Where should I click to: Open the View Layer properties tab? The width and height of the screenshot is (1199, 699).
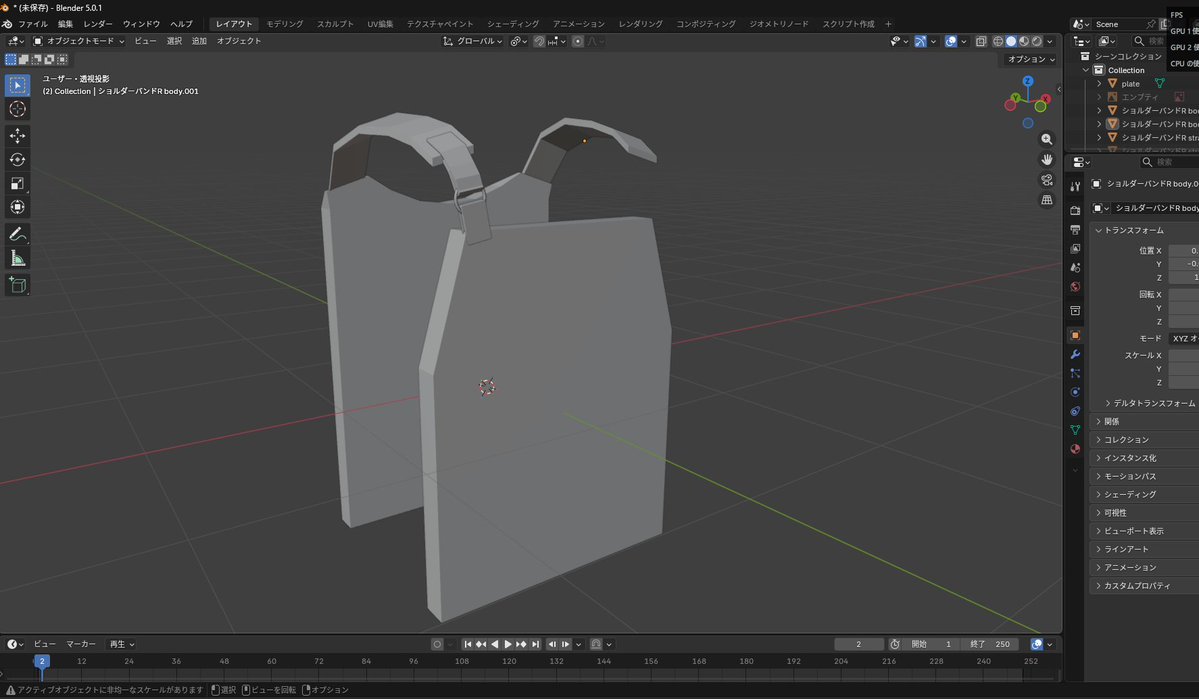[1075, 249]
